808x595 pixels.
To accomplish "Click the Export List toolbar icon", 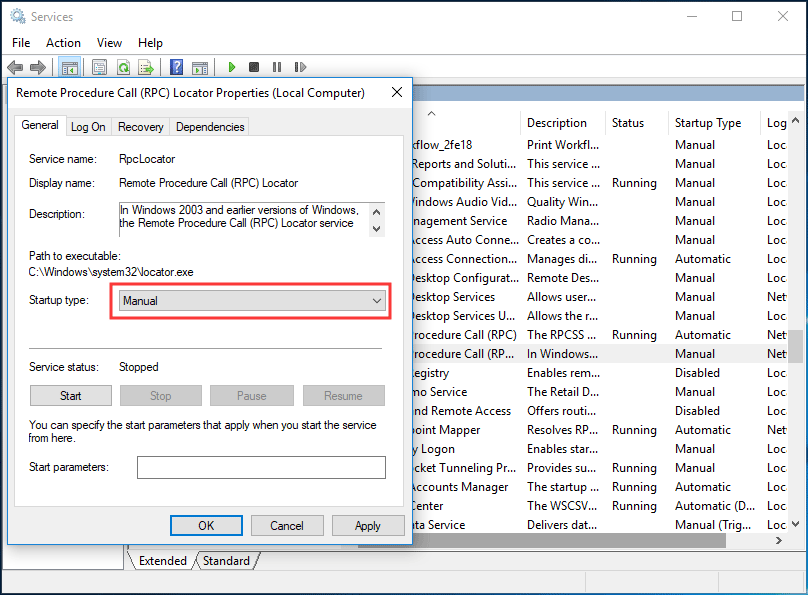I will (x=146, y=67).
